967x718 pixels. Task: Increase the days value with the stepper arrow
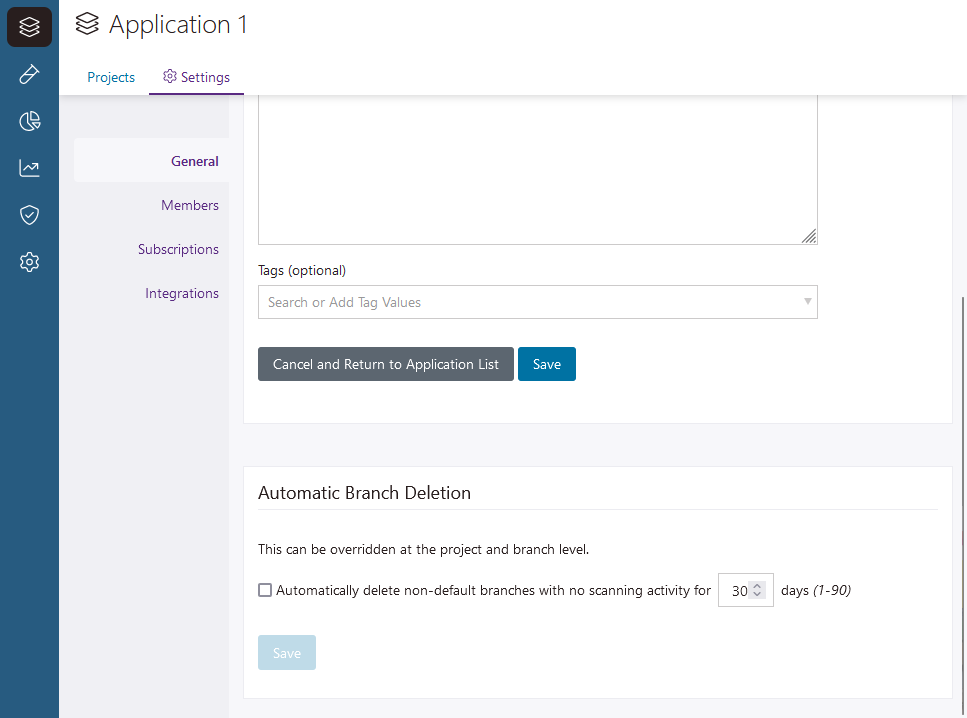[757, 586]
